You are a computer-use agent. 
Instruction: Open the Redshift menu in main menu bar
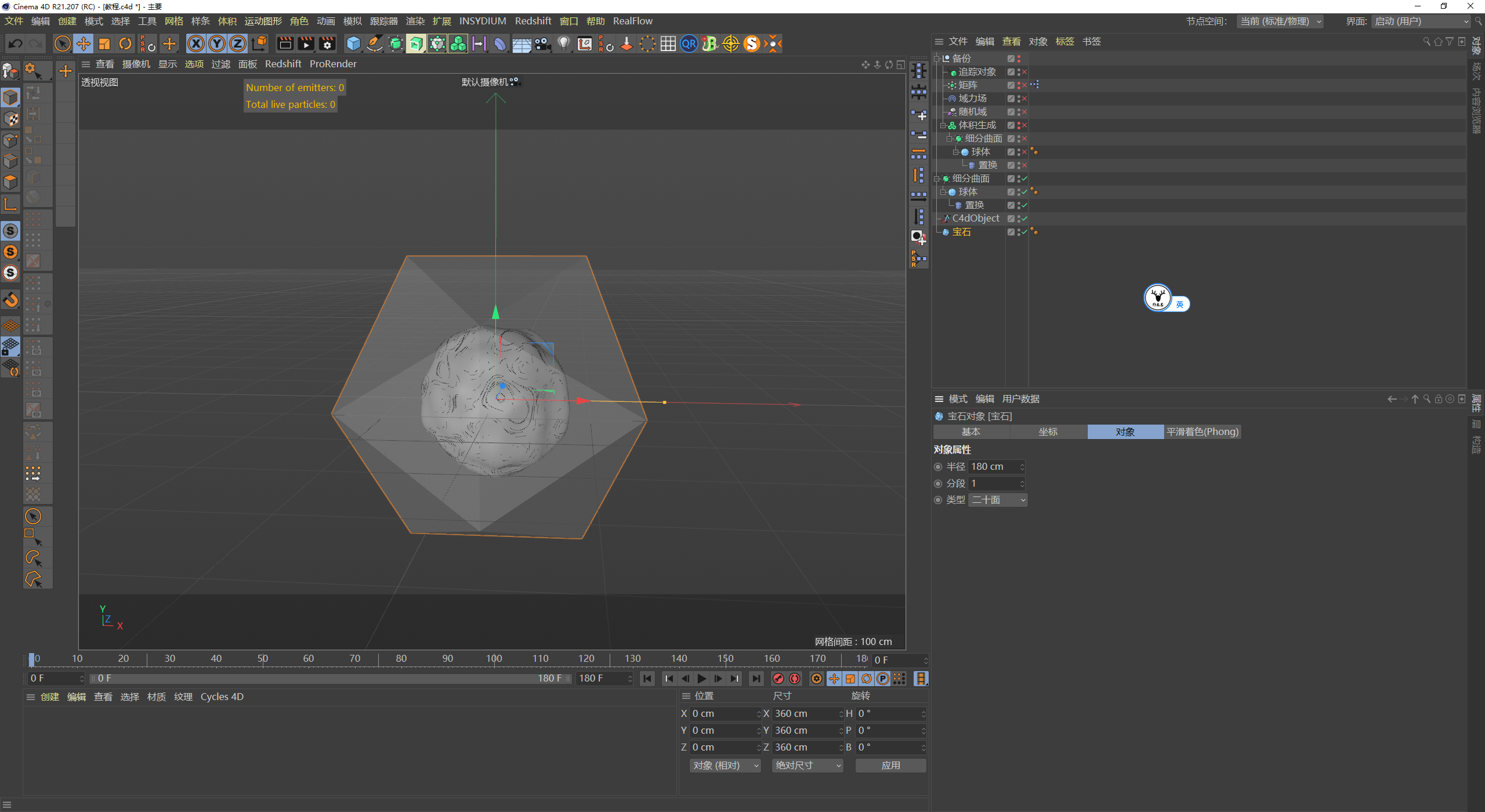click(533, 21)
